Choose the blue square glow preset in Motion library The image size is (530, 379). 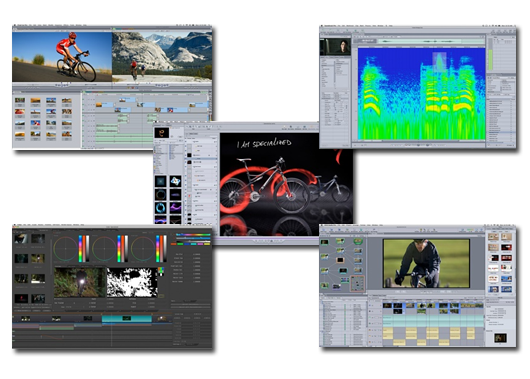pos(161,182)
